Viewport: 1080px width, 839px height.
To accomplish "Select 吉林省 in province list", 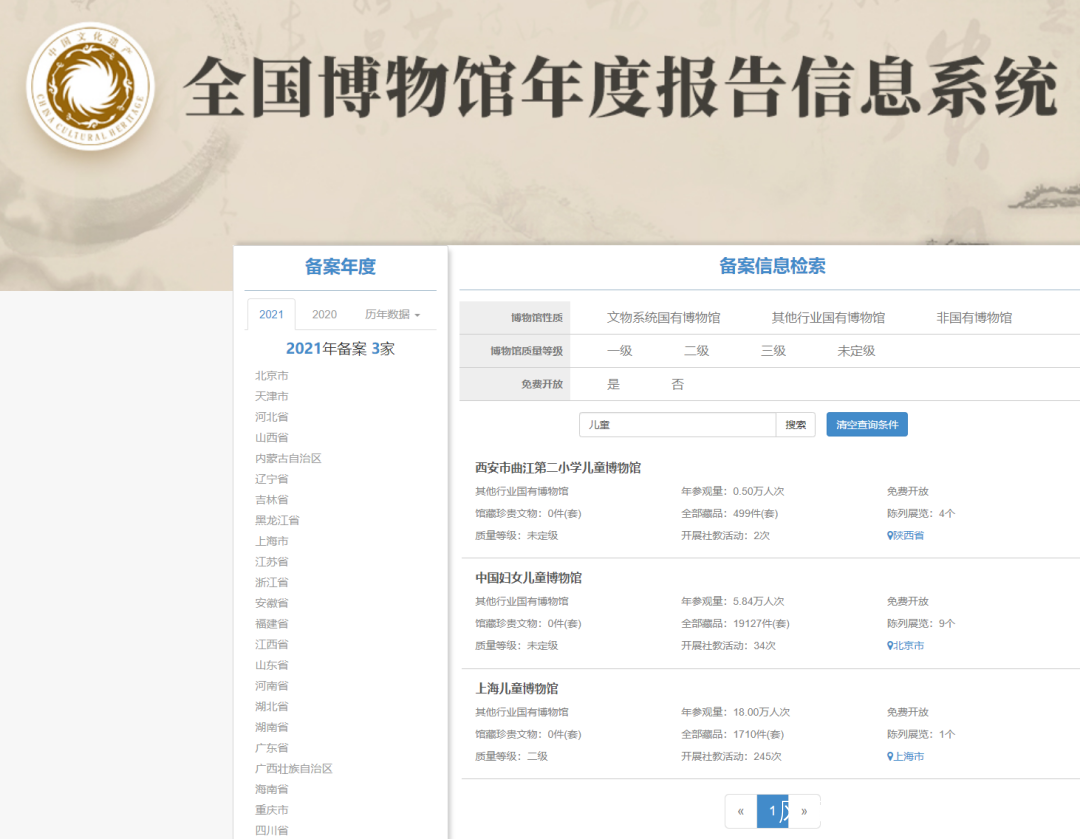I will [x=271, y=499].
